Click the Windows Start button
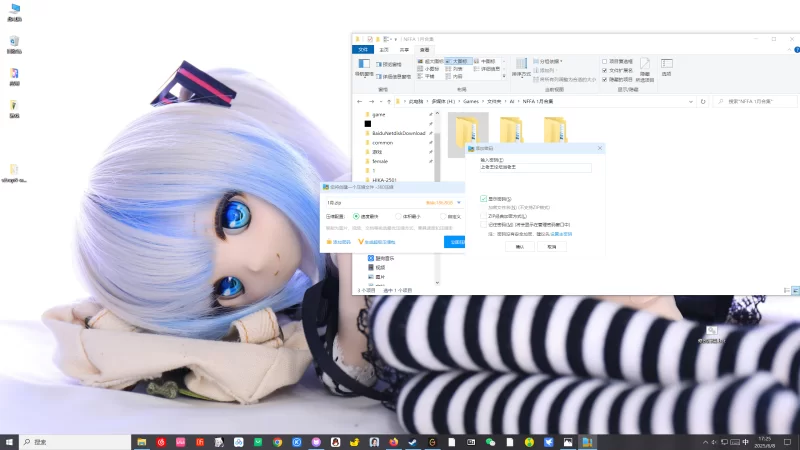Viewport: 800px width, 450px height. [9, 442]
